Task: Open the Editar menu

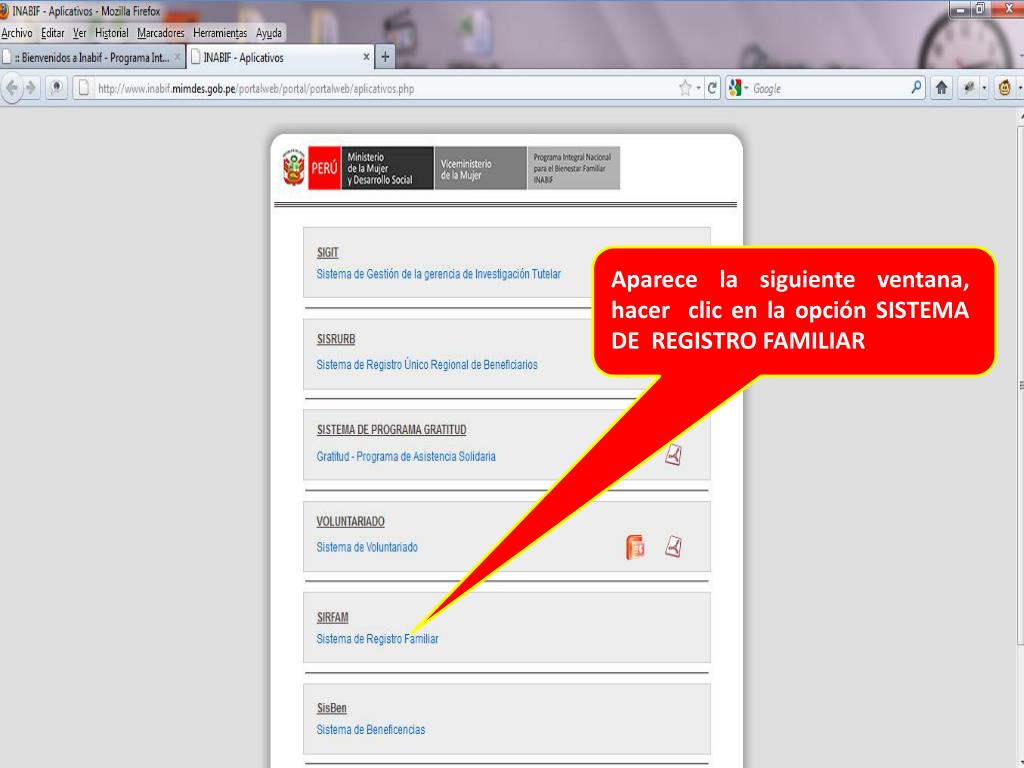Action: pyautogui.click(x=52, y=33)
